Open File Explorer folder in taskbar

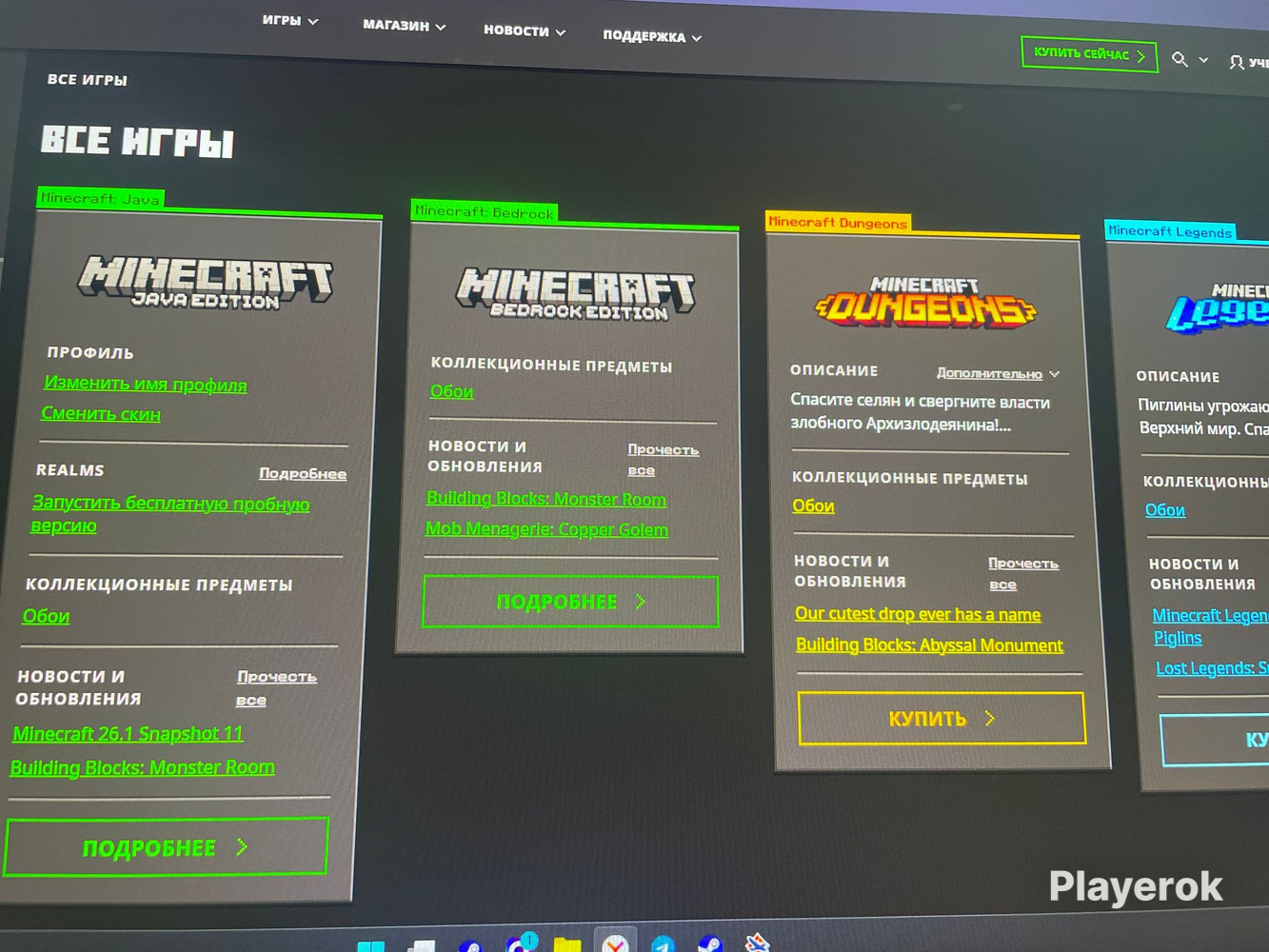tap(567, 944)
